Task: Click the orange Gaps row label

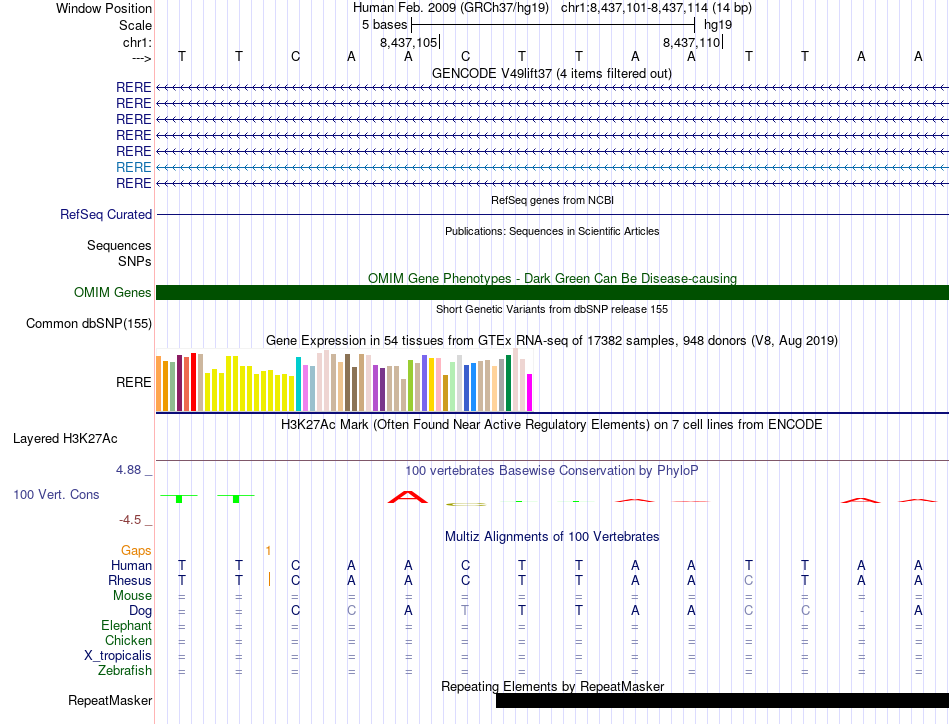Action: tap(136, 550)
